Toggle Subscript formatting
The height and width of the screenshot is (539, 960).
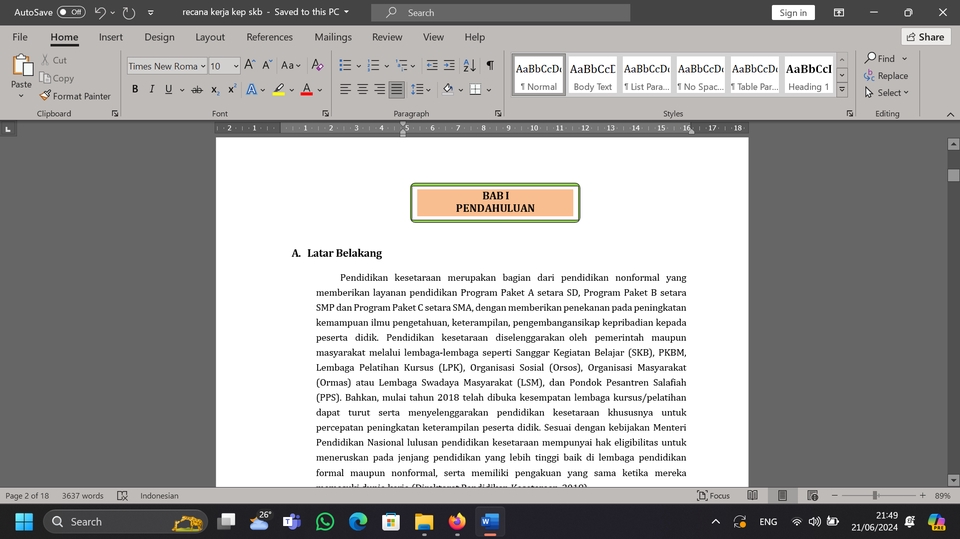coord(215,89)
